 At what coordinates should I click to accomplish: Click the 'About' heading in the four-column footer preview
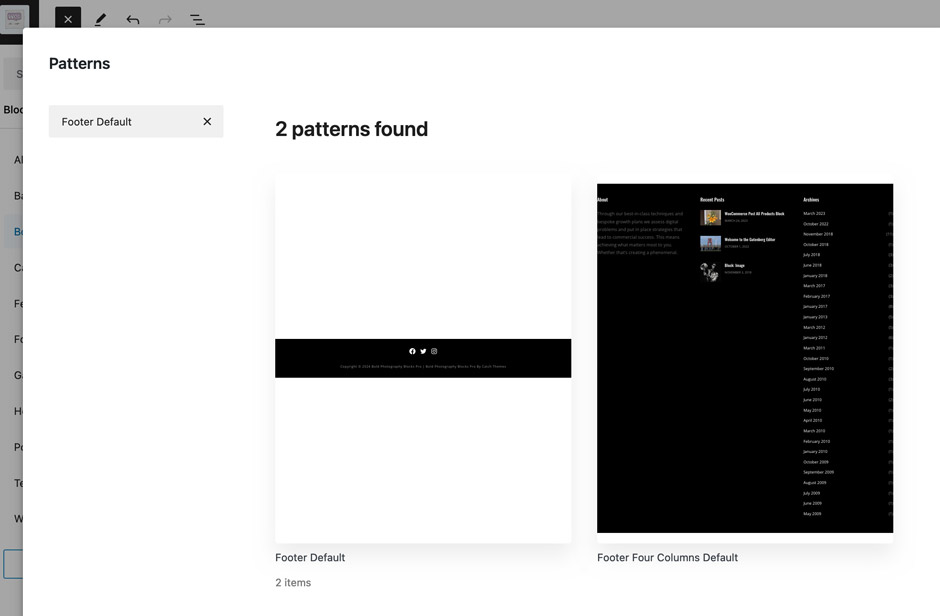tap(602, 200)
